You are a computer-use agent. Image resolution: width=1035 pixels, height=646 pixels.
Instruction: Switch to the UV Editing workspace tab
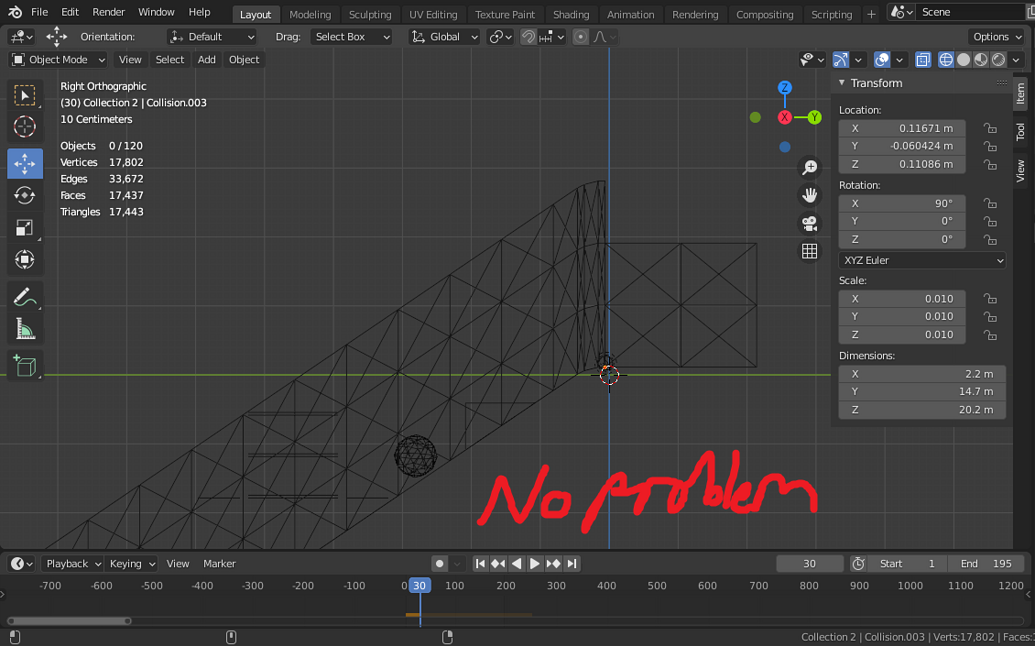433,14
